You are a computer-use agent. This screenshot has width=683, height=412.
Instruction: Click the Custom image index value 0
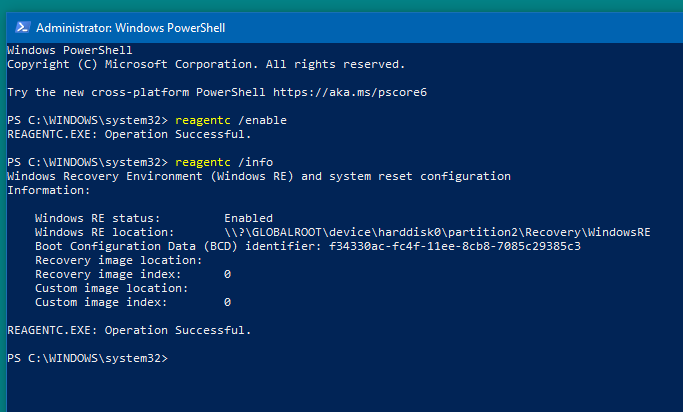tap(227, 302)
